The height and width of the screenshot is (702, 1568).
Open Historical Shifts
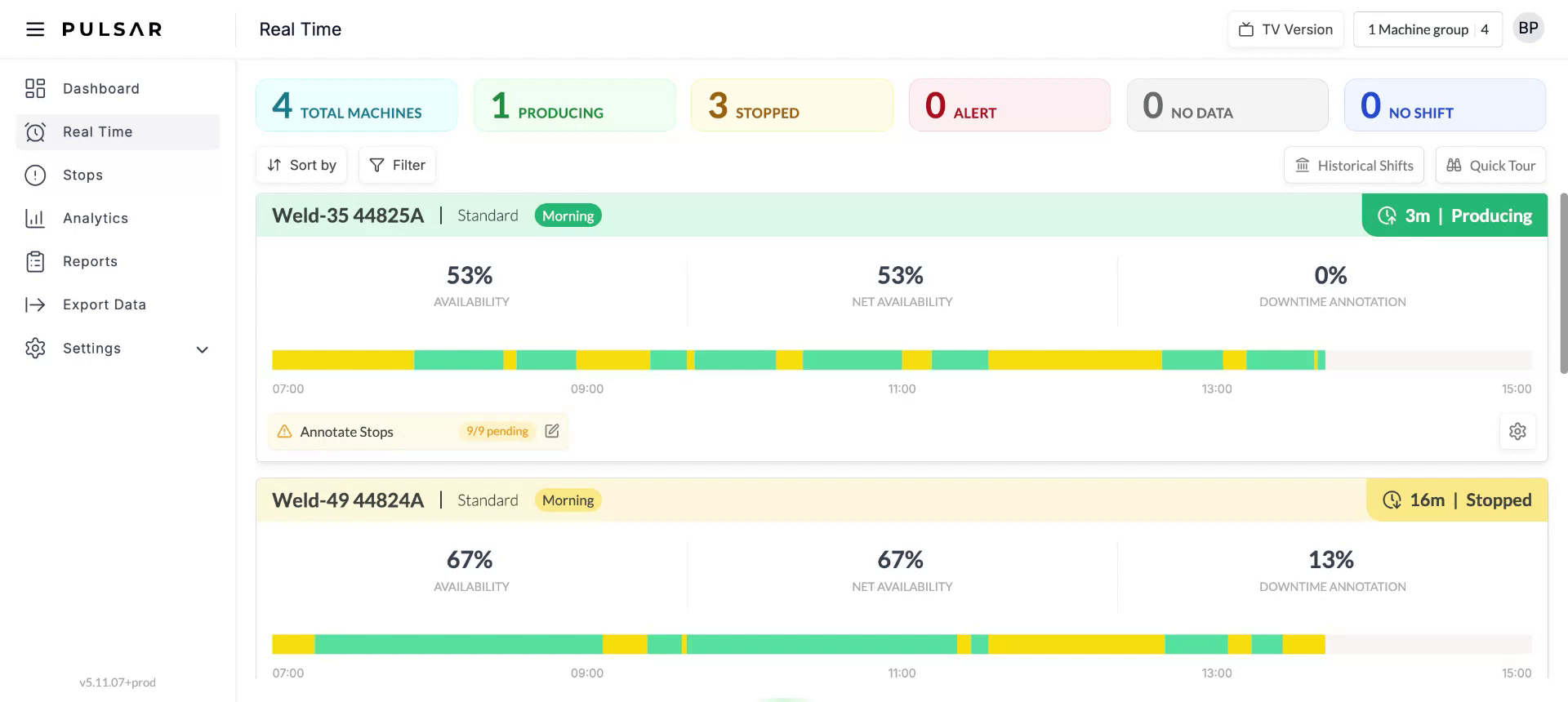point(1353,165)
